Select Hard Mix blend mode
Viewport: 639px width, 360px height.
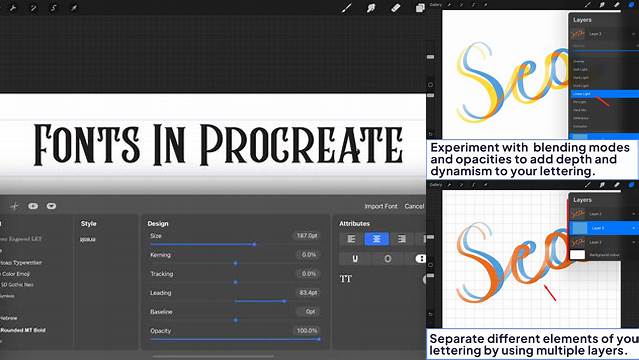click(x=580, y=110)
